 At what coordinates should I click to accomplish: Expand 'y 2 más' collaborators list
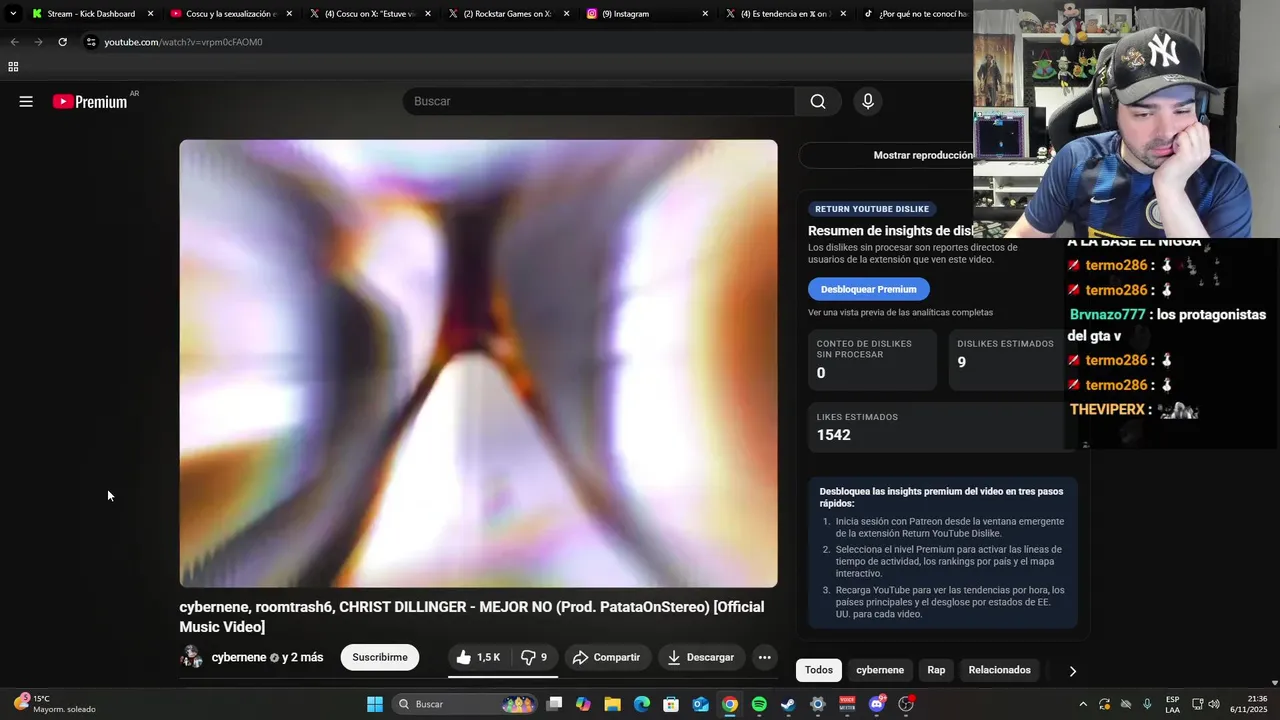[302, 657]
